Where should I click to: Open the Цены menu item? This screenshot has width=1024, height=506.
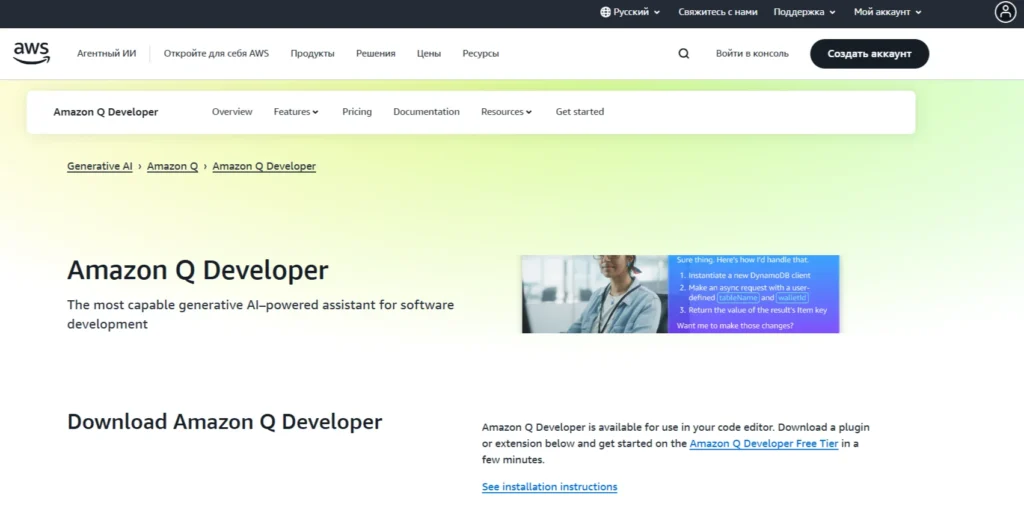coord(428,54)
